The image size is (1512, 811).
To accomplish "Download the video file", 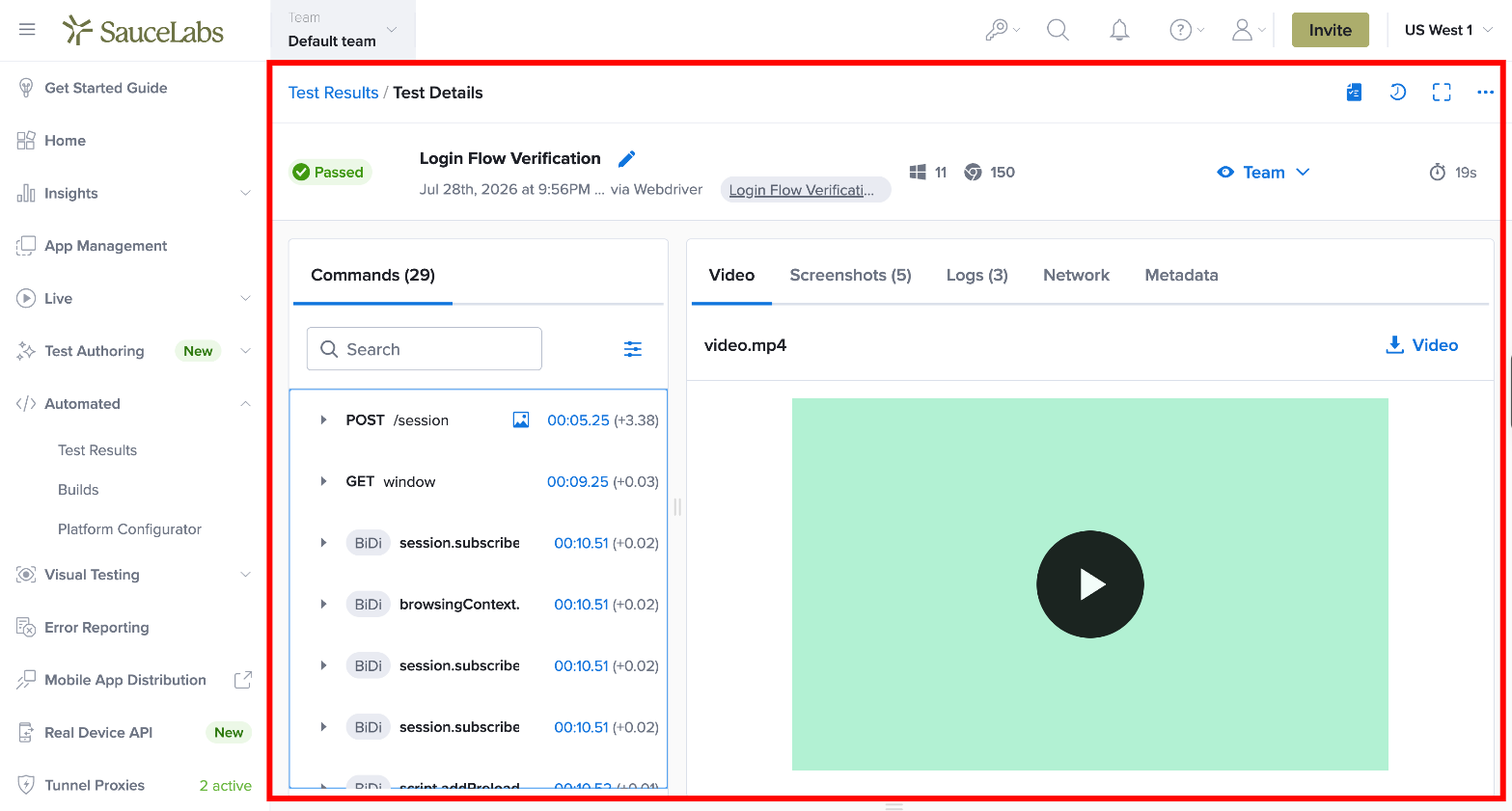I will (1421, 345).
